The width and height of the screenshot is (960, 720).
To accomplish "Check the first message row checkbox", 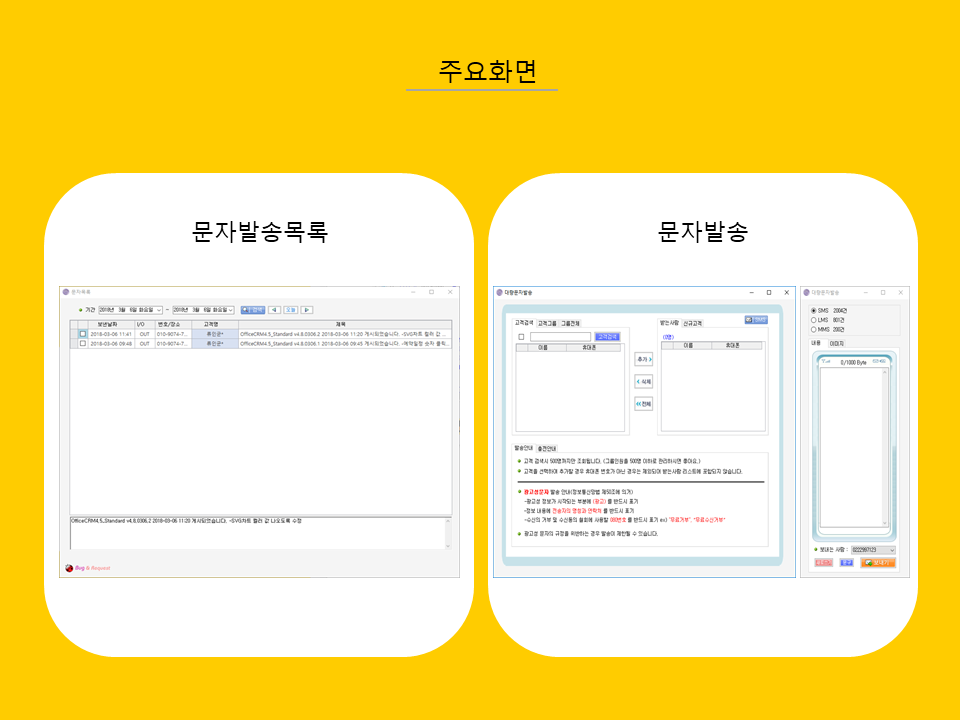I will [83, 334].
